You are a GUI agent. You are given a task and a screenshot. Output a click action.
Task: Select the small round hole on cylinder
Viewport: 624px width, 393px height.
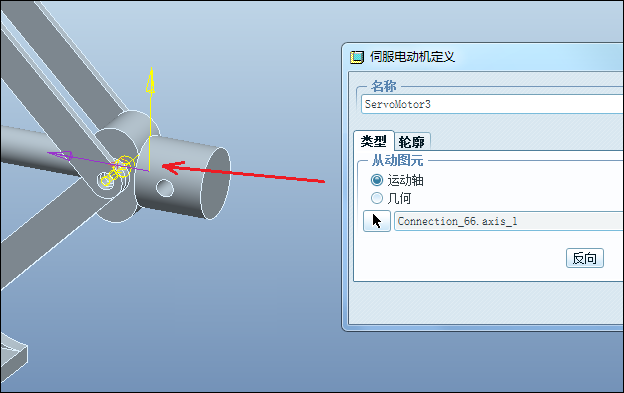tap(165, 188)
